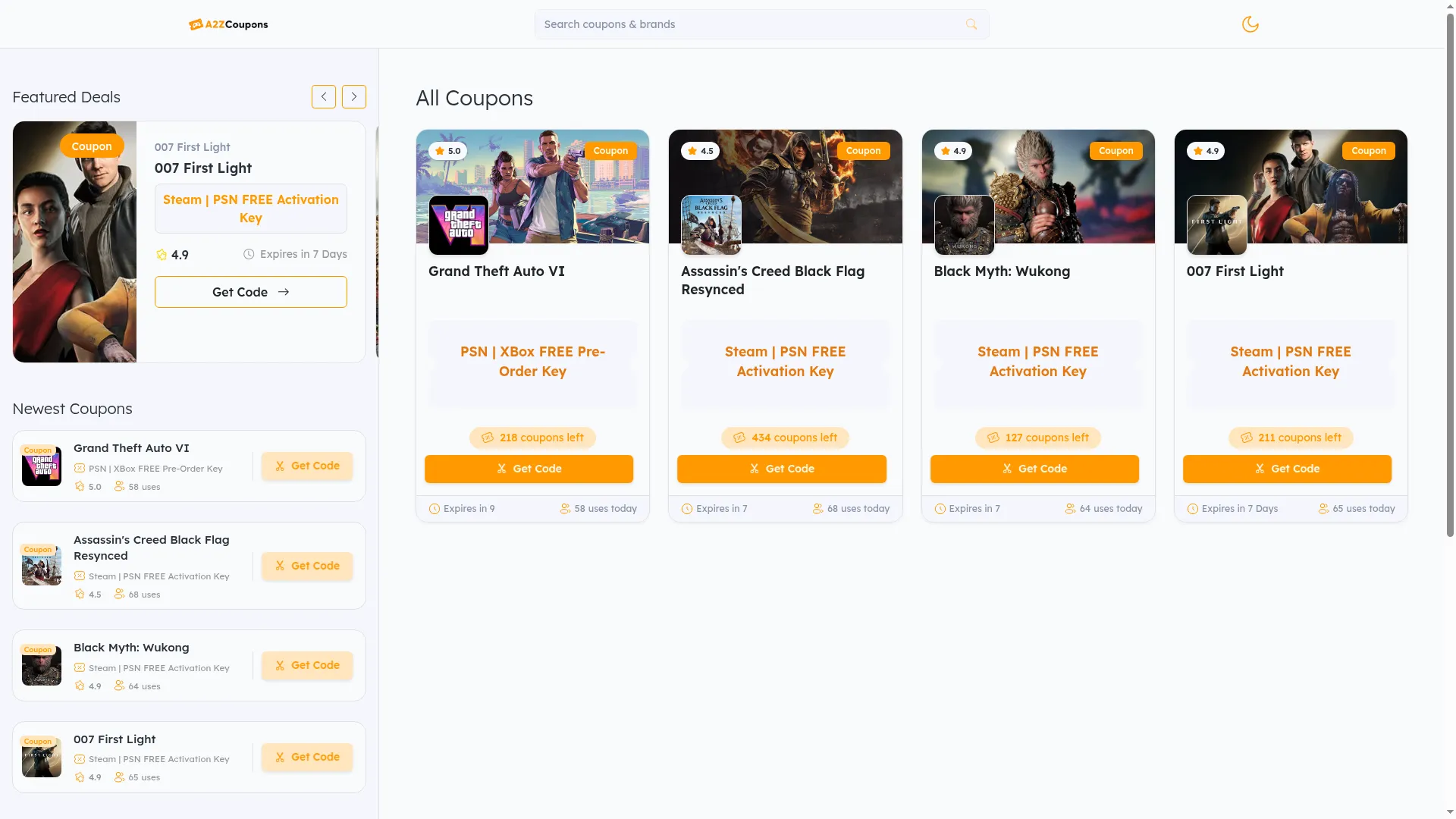This screenshot has height=819, width=1456.
Task: Click Coupon badge on Grand Theft Auto VI card
Action: coord(610,151)
